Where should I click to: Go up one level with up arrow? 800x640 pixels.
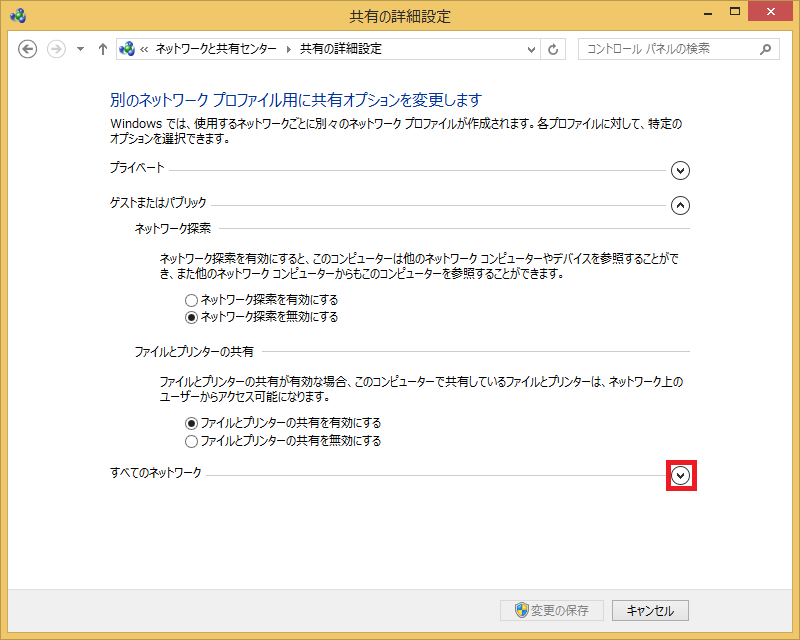click(102, 49)
